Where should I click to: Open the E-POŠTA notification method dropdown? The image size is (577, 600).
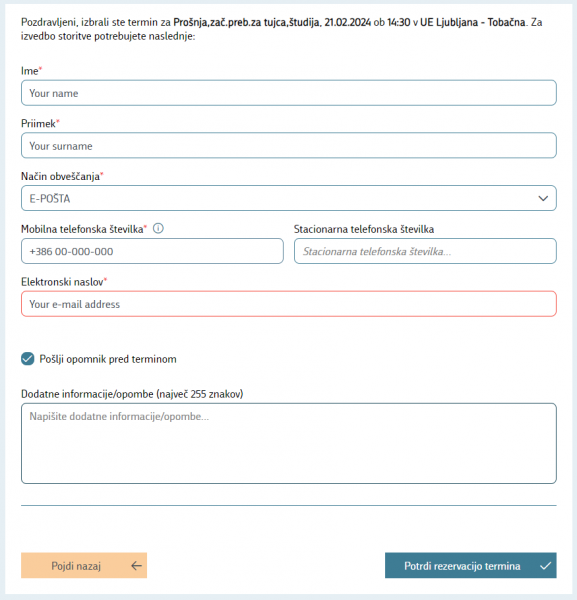pyautogui.click(x=288, y=198)
